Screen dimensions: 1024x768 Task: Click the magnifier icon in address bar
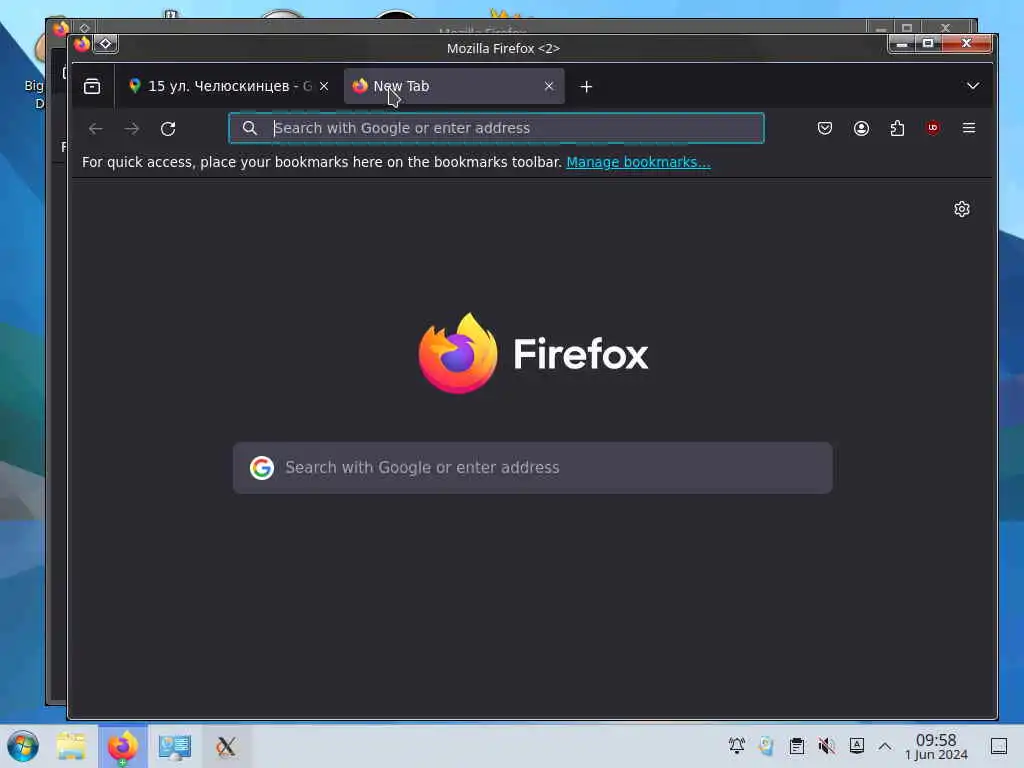[249, 128]
